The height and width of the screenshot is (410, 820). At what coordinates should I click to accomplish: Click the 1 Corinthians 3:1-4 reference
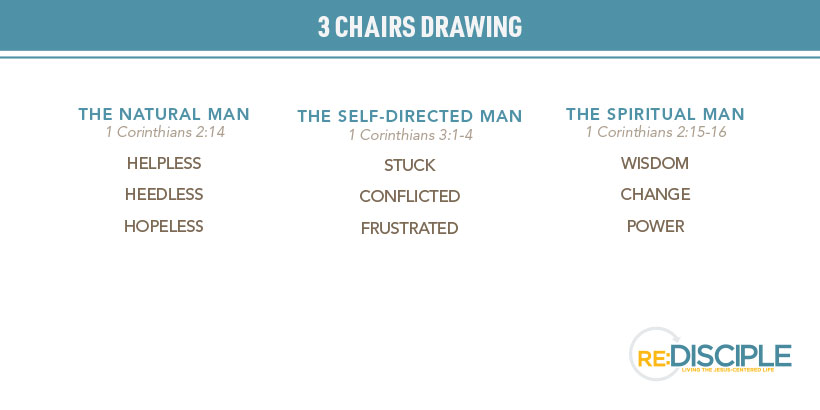[x=411, y=135]
